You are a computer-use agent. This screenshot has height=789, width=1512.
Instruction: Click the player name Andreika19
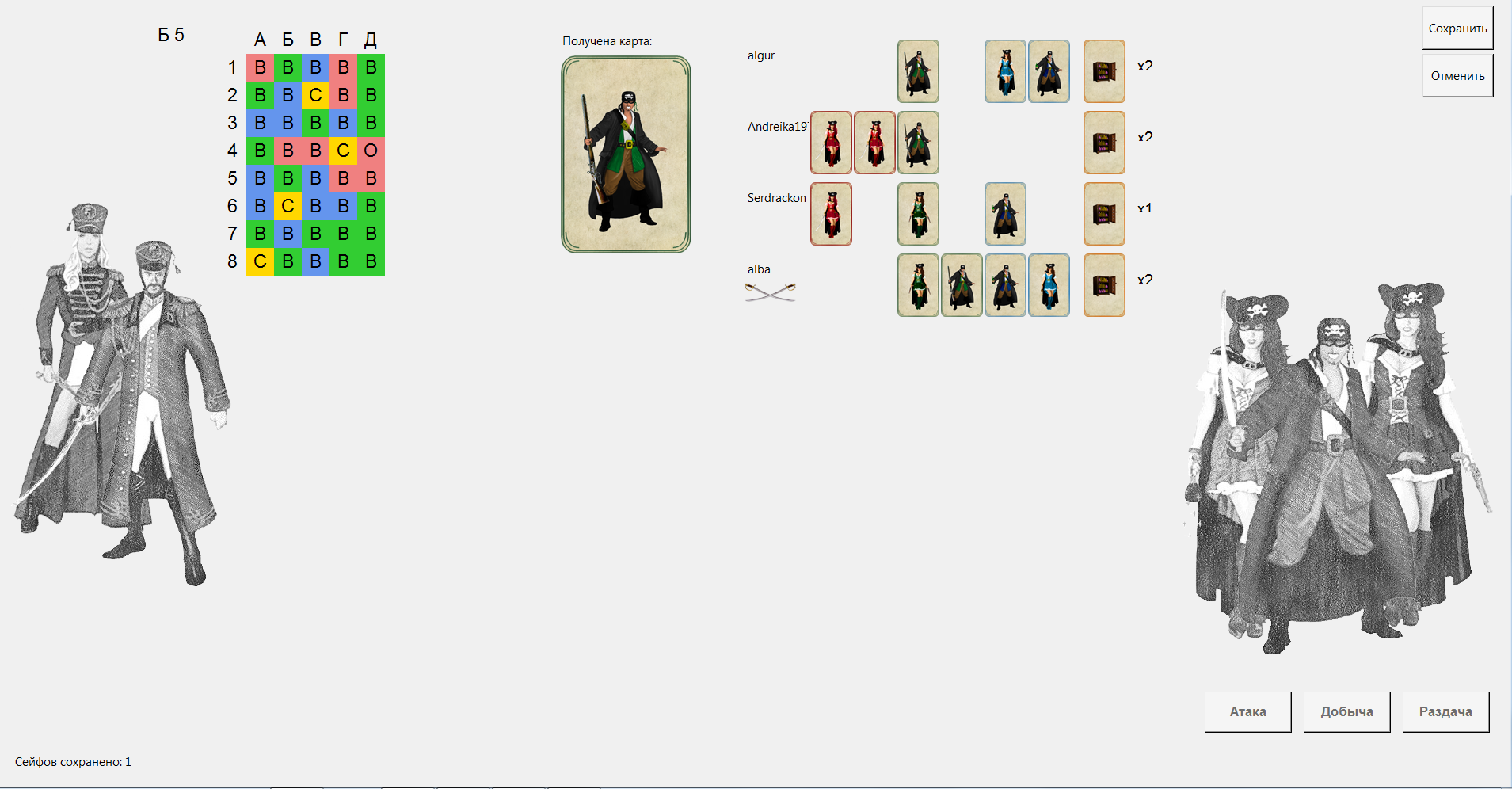click(x=777, y=127)
